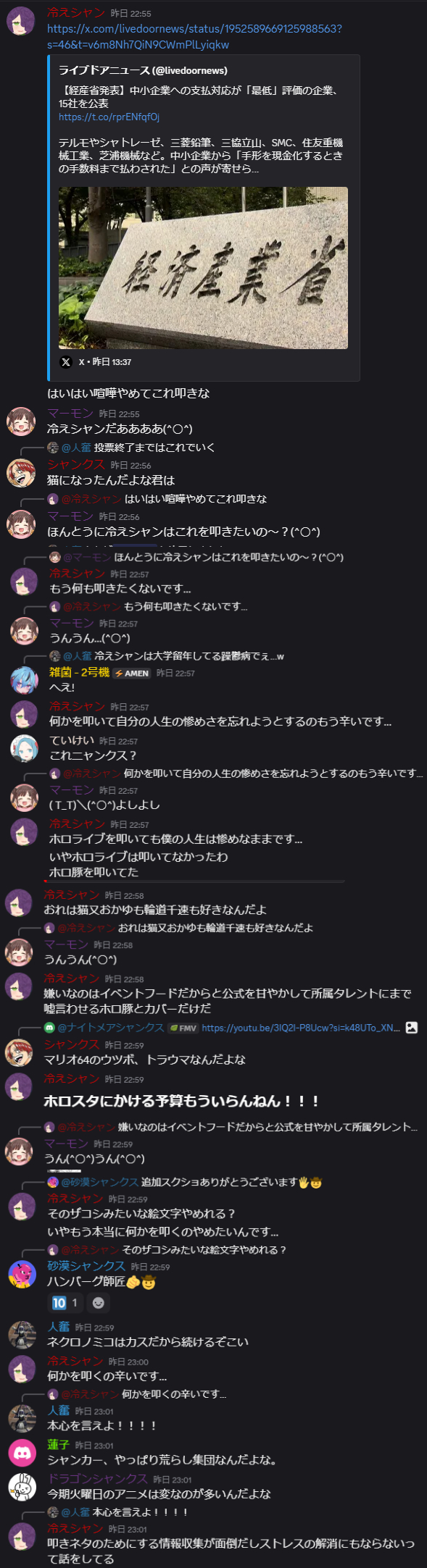Open ドラゴンシャンクス's rabbit avatar
Screen dimensions: 427x1568
click(22, 1487)
